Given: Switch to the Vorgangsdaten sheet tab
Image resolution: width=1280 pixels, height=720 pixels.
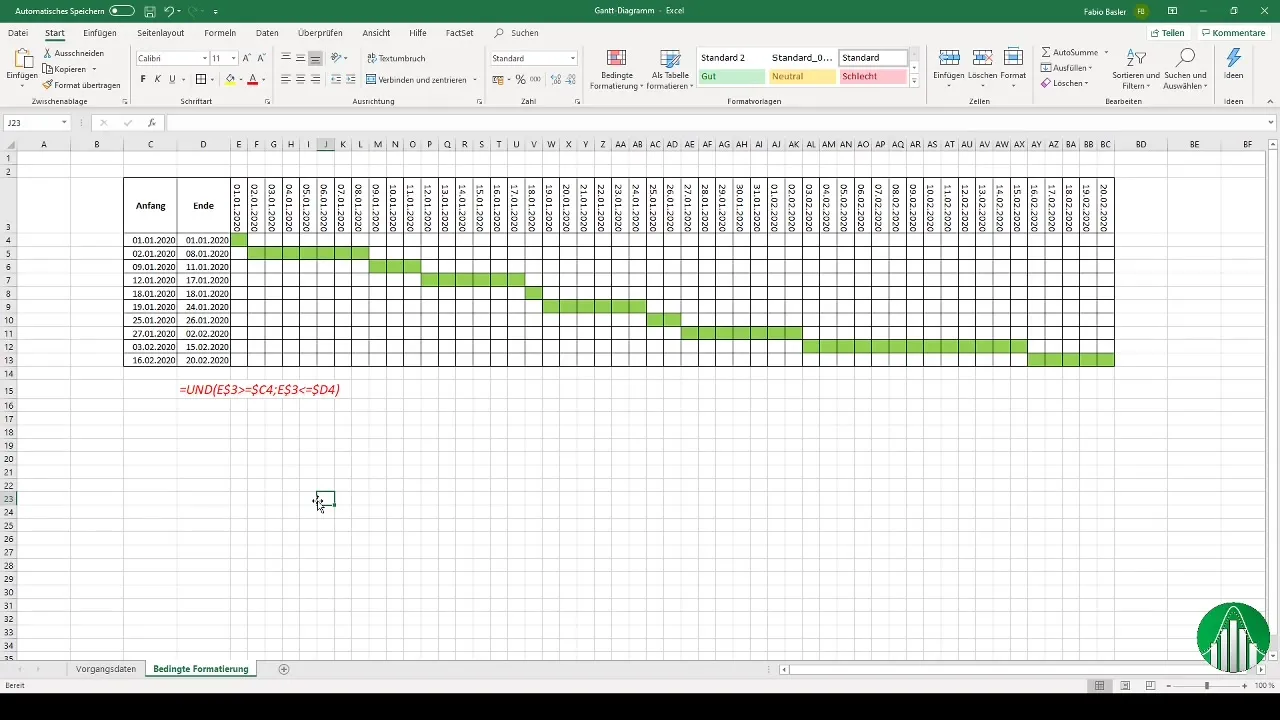Looking at the screenshot, I should 105,669.
